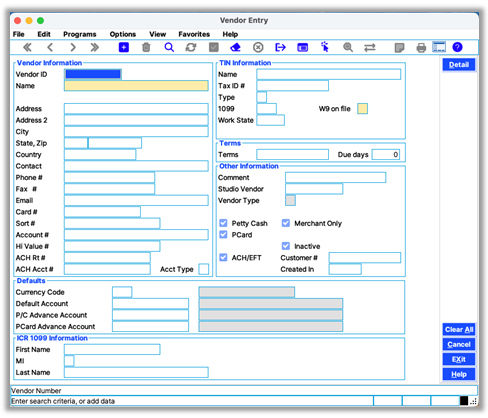488x418 pixels.
Task: Click the Tax ID # field
Action: click(x=292, y=86)
